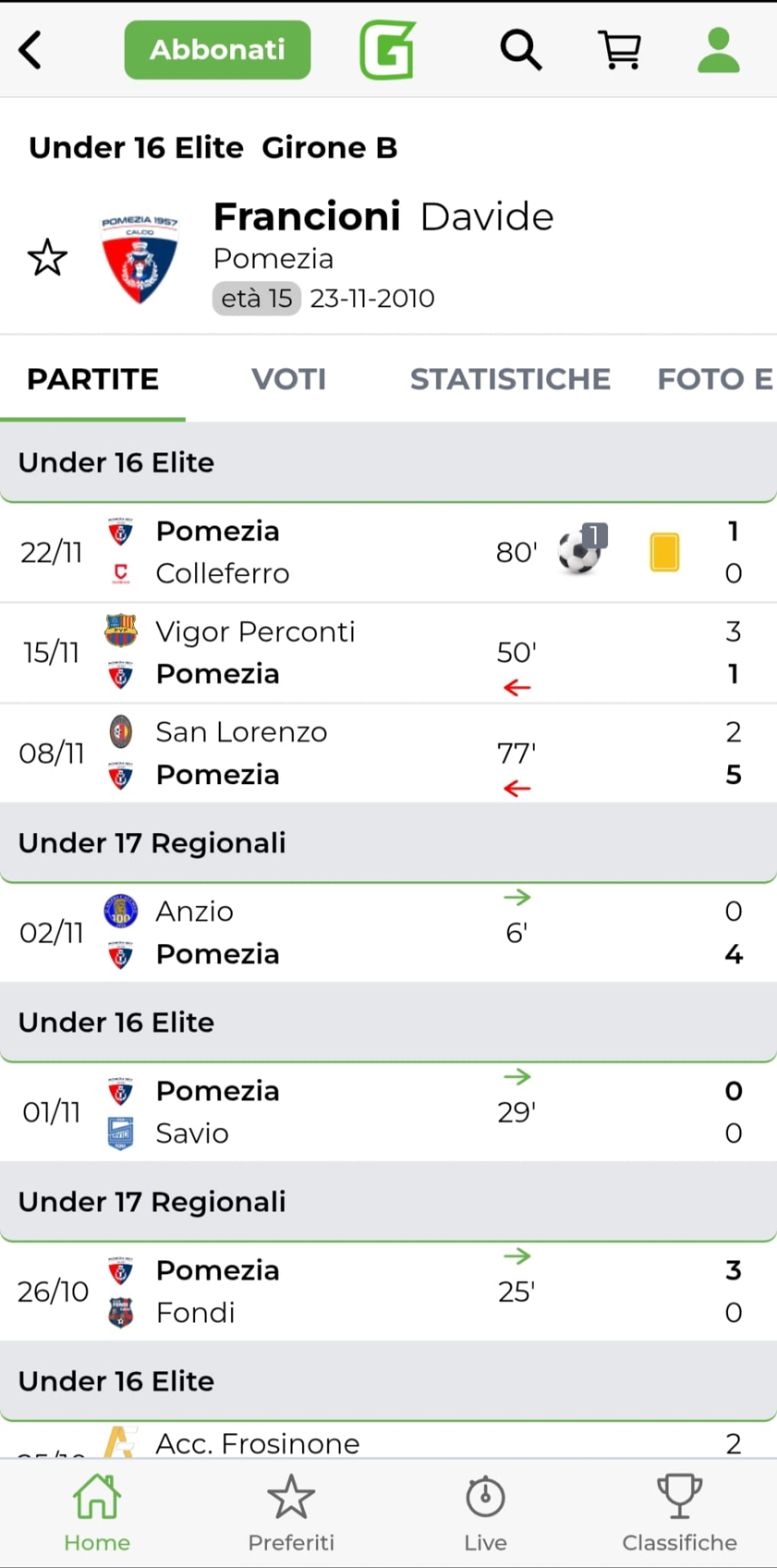Screen dimensions: 777x1568
Task: Click the Abbonati subscribe button
Action: click(217, 50)
